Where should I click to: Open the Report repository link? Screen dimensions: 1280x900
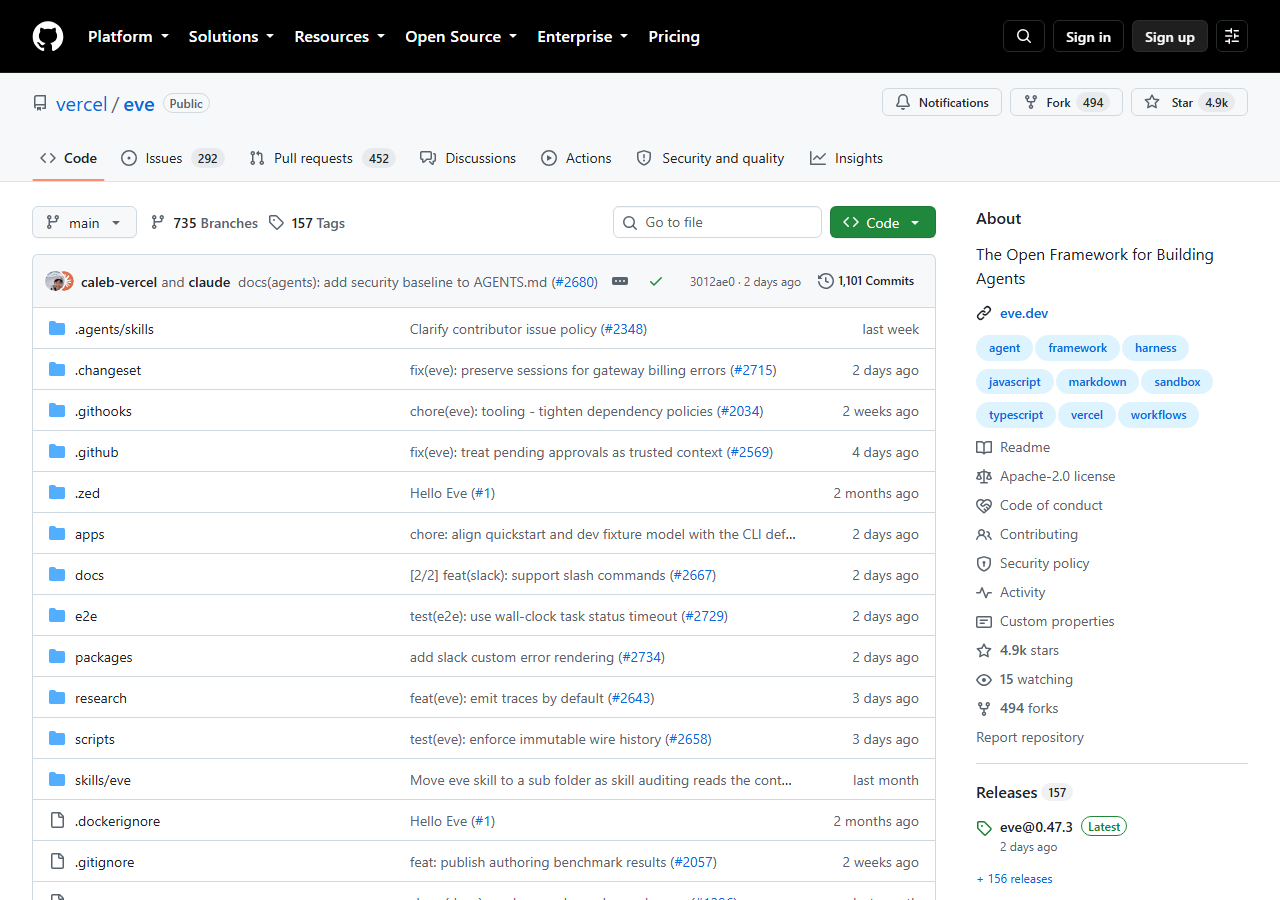1030,737
